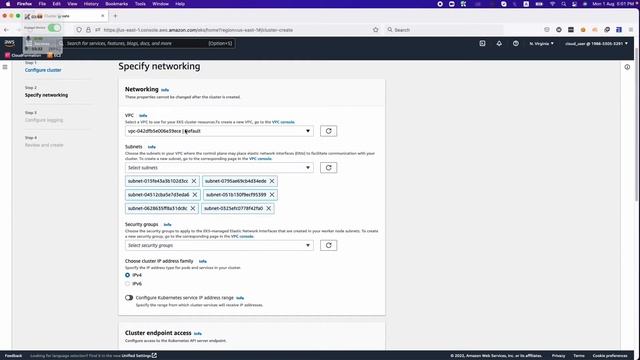Open the AWS CloudShell icon
640x360 pixels.
coord(482,43)
